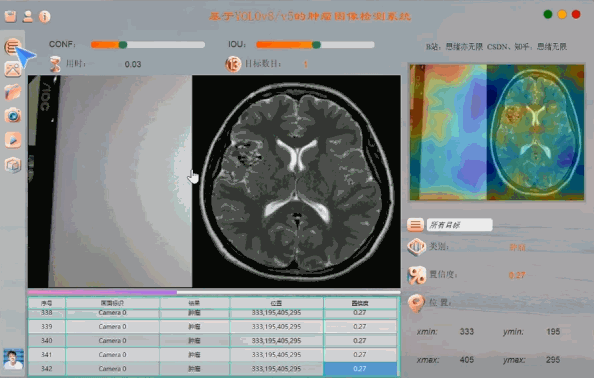Click the xmax value 405
This screenshot has height=378, width=594.
(x=467, y=359)
